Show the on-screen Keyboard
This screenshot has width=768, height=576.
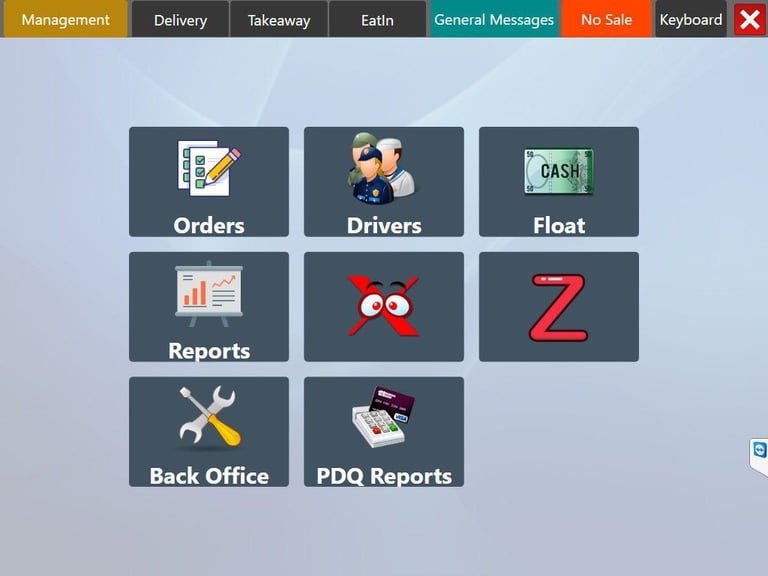[691, 19]
